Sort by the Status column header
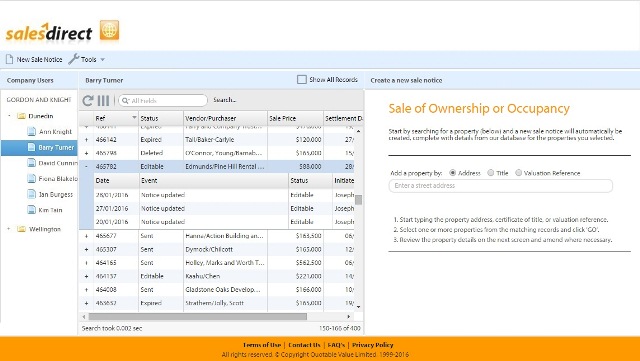The height and width of the screenshot is (361, 640). click(x=161, y=118)
